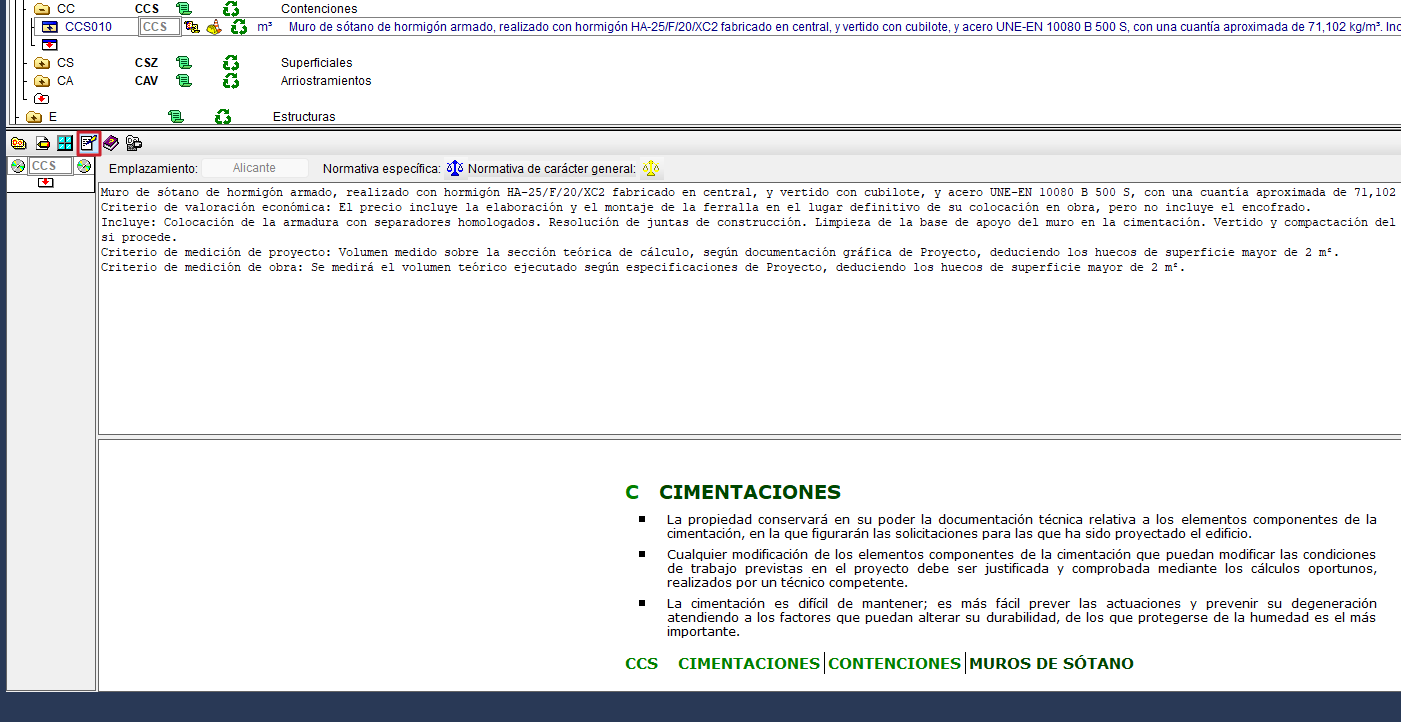Click the red arrow folder icon below CA
The image size is (1401, 722).
pos(42,99)
